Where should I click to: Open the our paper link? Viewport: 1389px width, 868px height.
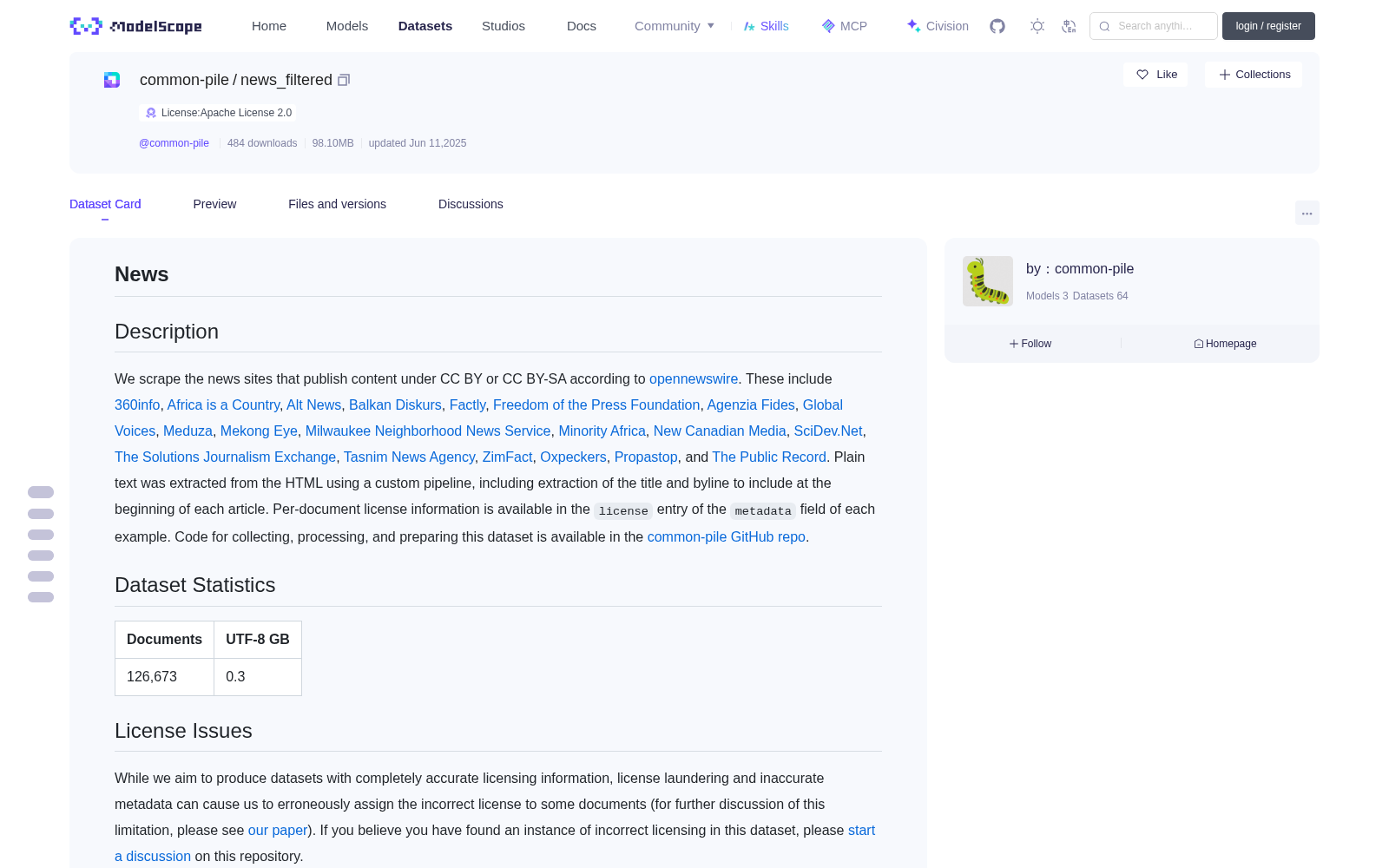click(278, 831)
